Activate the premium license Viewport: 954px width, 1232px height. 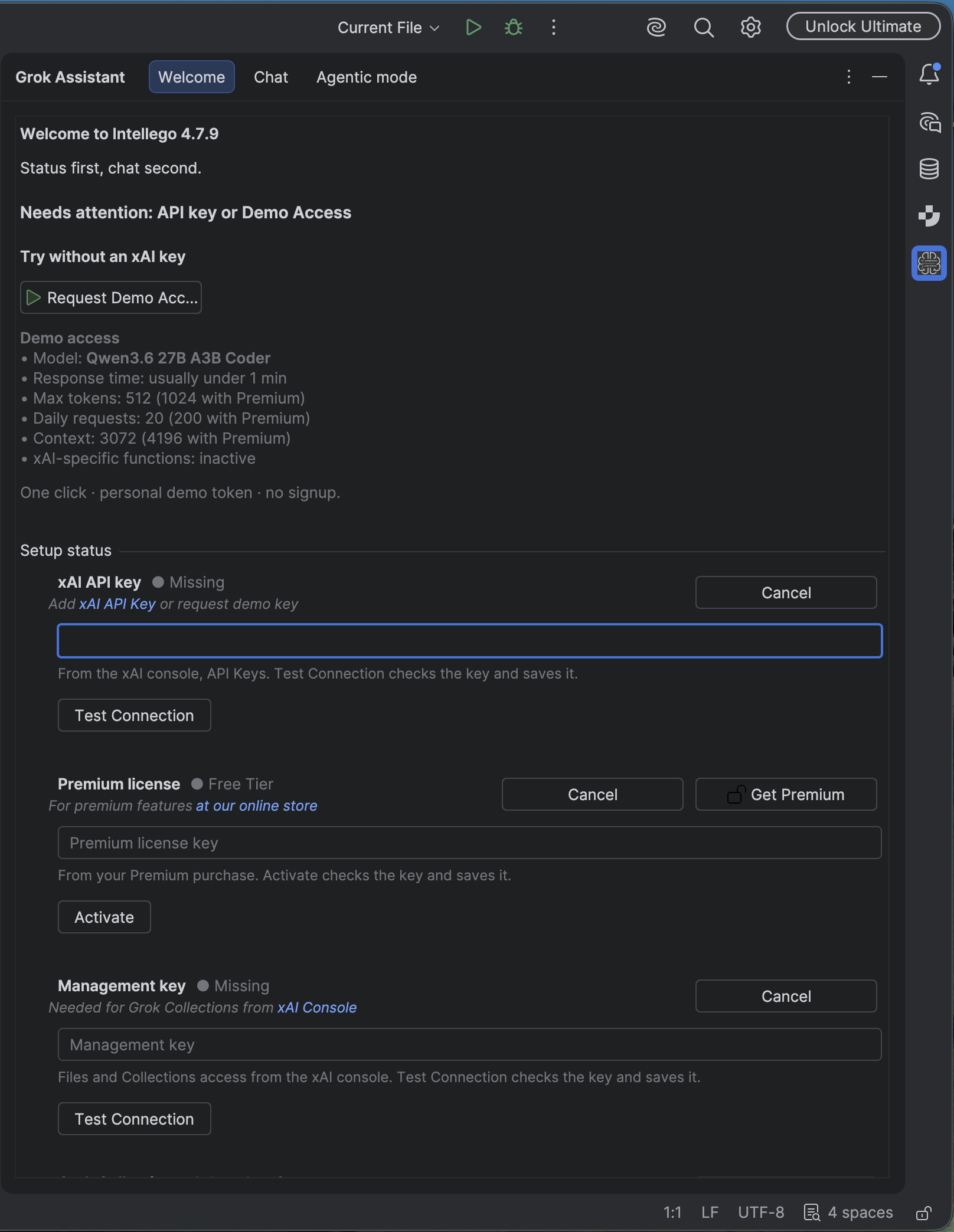tap(104, 917)
